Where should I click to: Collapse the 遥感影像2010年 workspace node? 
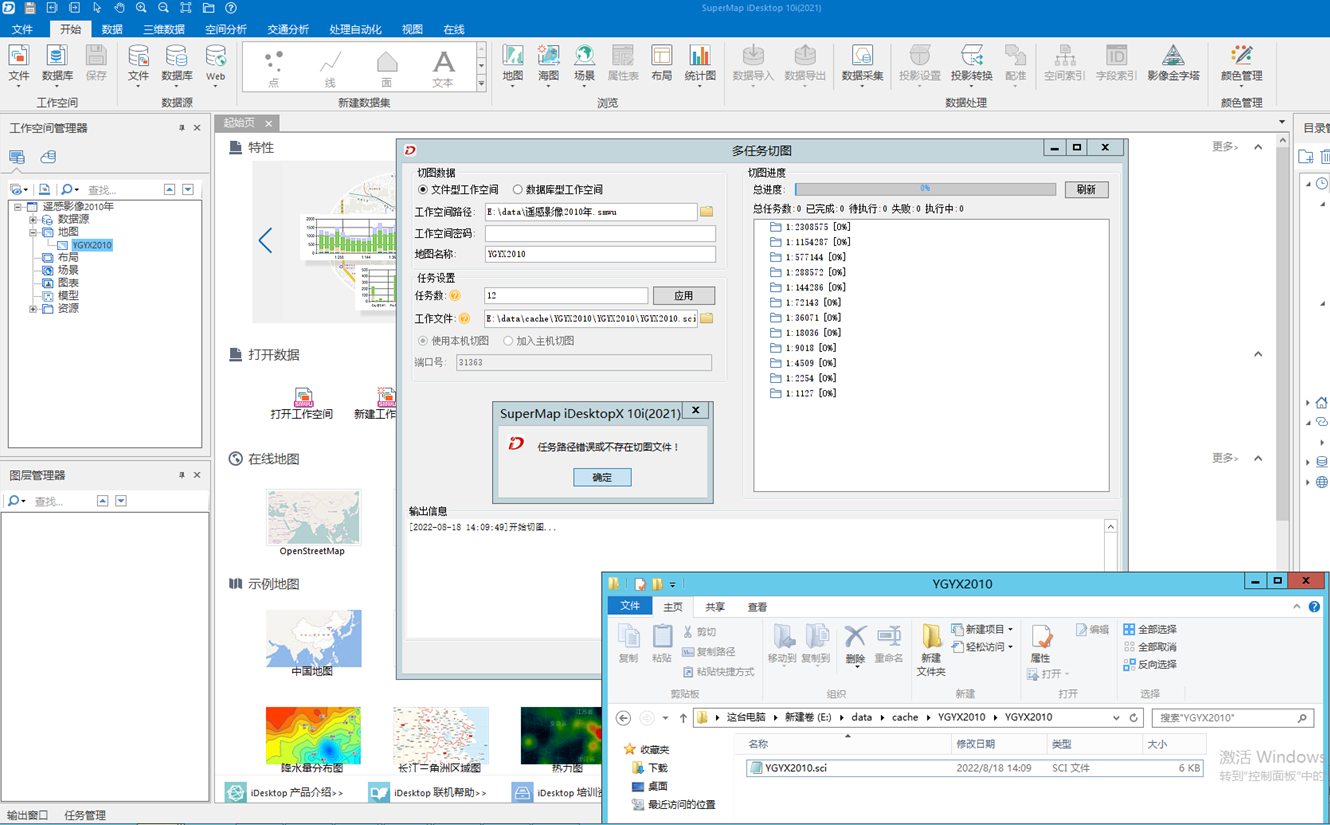(18, 207)
